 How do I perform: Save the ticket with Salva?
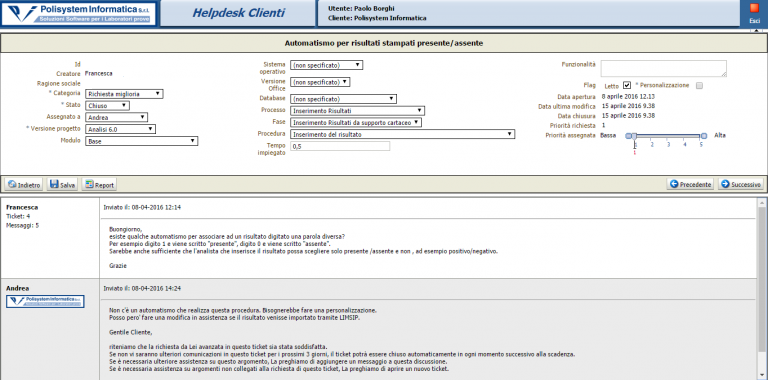coord(63,185)
